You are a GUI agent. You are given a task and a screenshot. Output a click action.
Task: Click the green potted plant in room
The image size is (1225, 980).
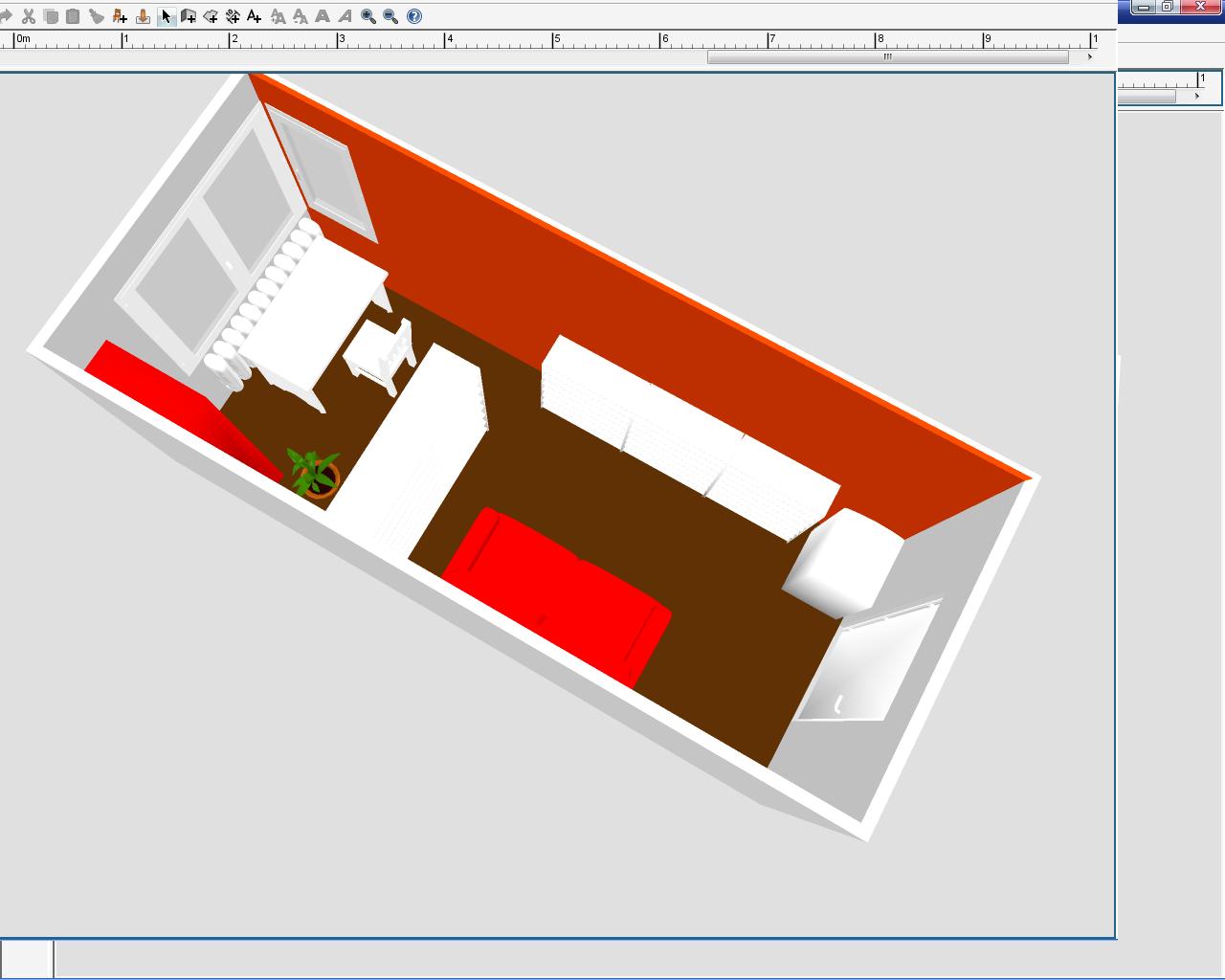tap(314, 471)
